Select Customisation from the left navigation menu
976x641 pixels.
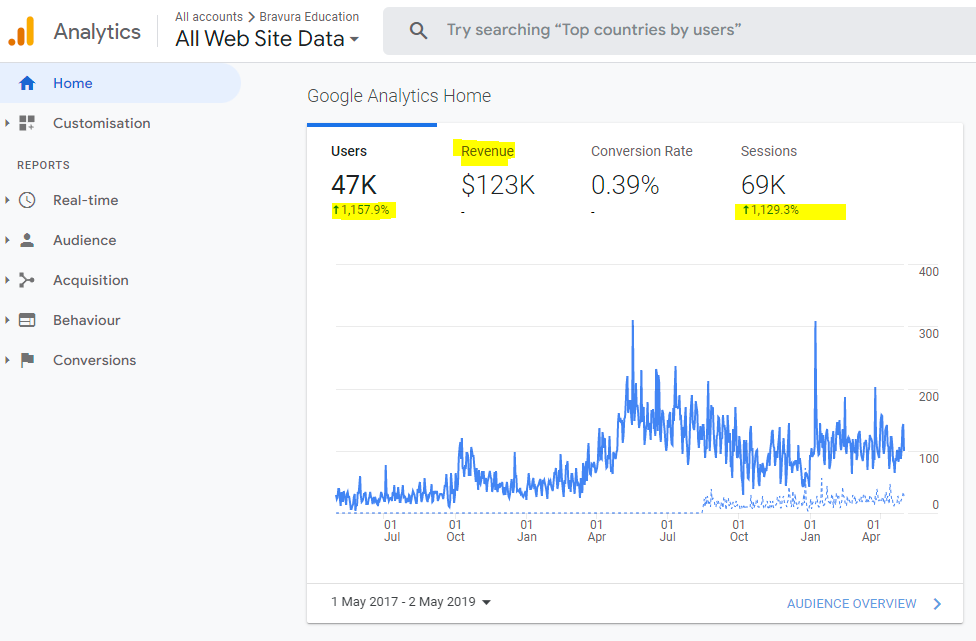[x=101, y=123]
